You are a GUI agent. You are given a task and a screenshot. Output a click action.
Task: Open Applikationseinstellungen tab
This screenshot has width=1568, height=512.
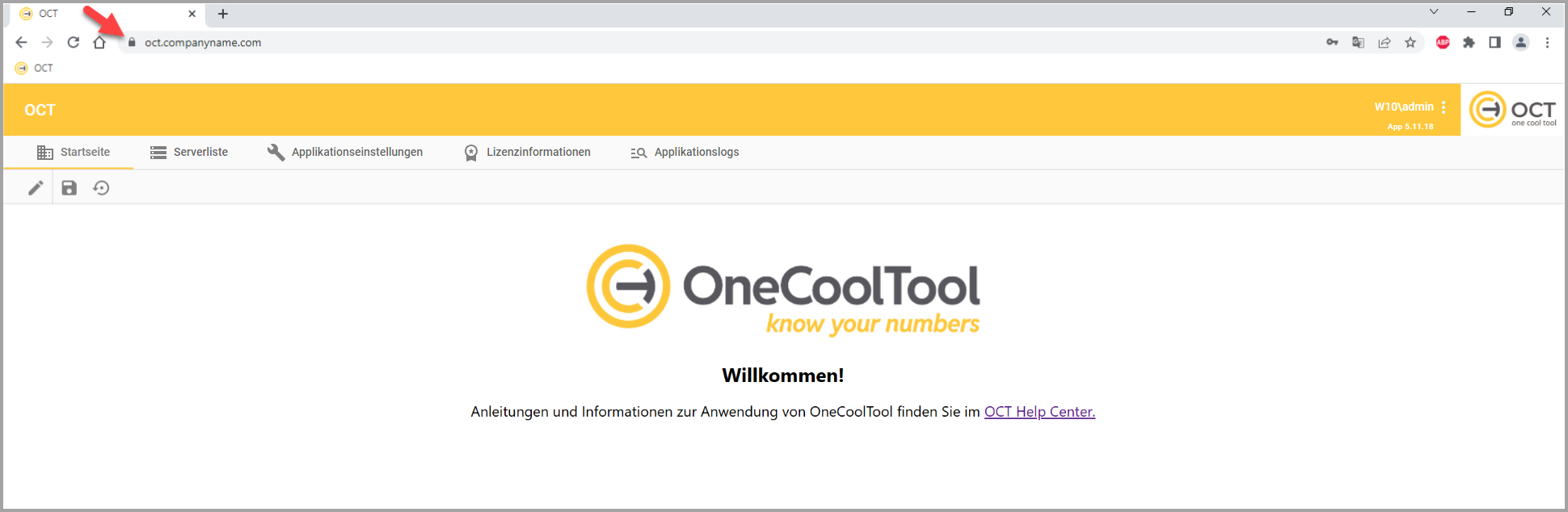pos(345,152)
